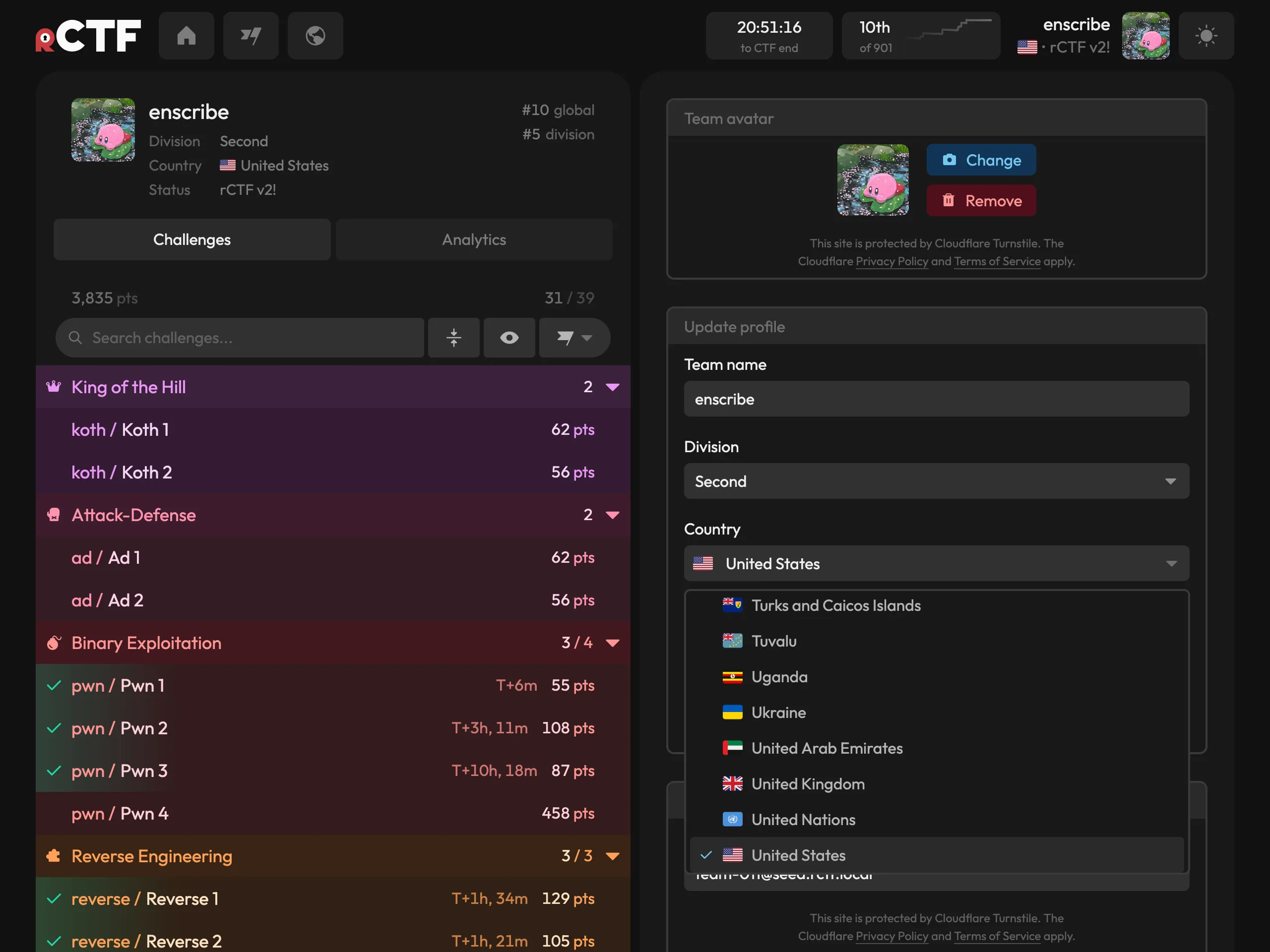Click the rCTF logo
Image resolution: width=1270 pixels, height=952 pixels.
click(x=88, y=36)
